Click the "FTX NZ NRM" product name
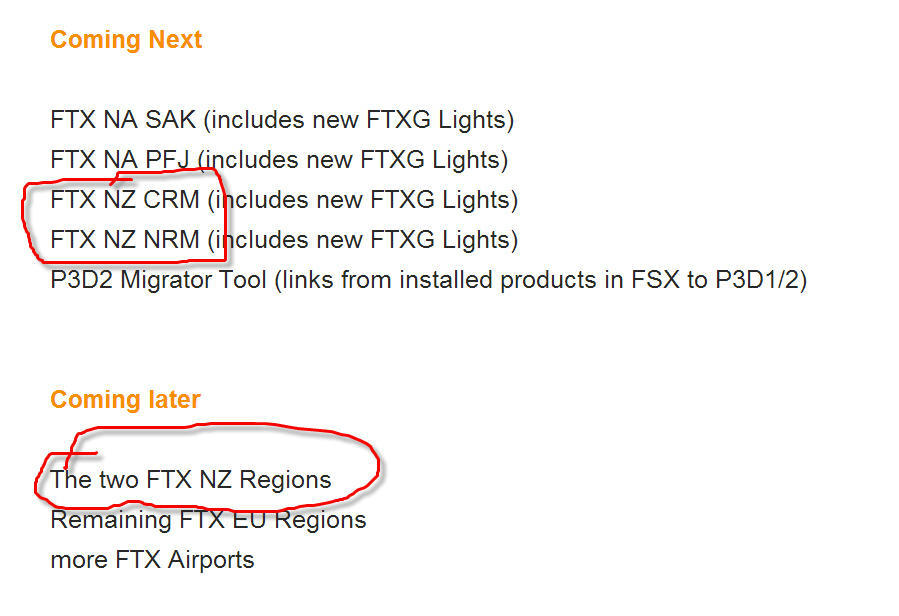Screen dimensions: 899x616 (x=125, y=240)
